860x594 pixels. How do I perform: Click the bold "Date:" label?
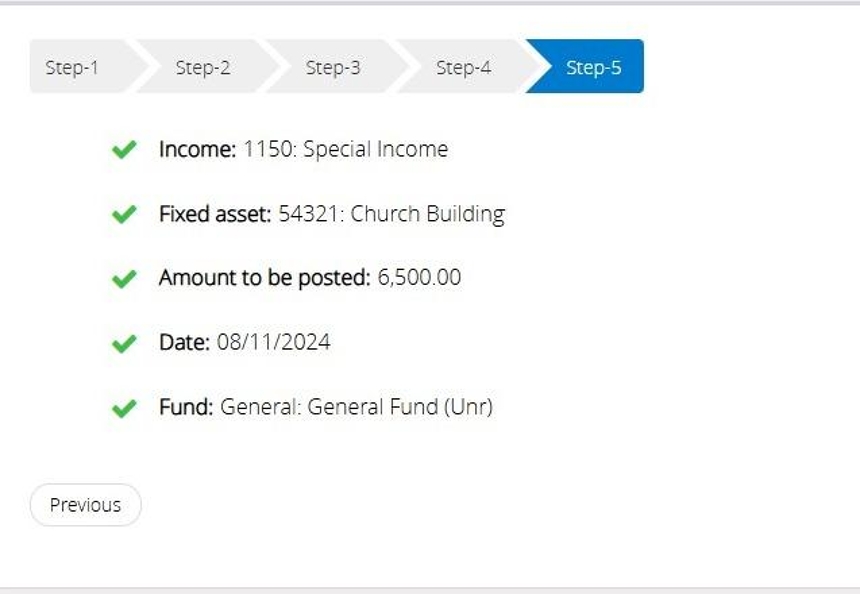tap(184, 343)
